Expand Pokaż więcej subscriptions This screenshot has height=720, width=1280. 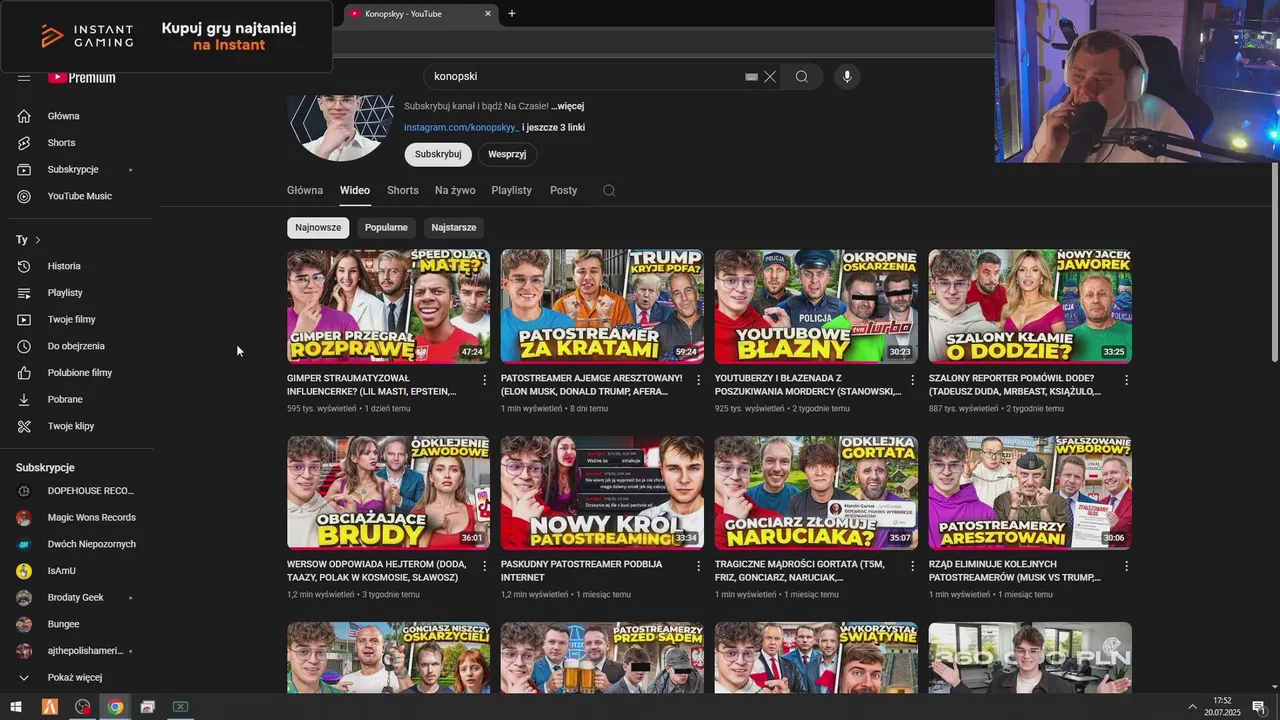pyautogui.click(x=76, y=677)
